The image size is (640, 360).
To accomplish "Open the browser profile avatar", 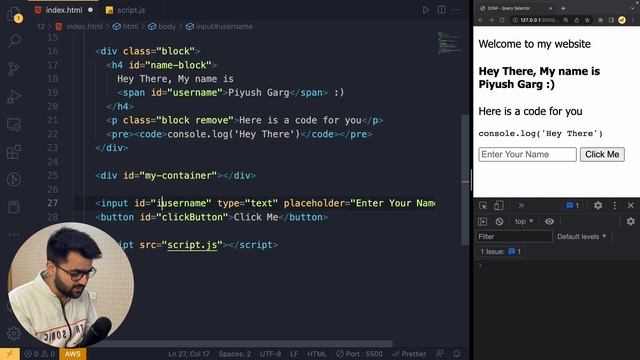I will coord(622,20).
